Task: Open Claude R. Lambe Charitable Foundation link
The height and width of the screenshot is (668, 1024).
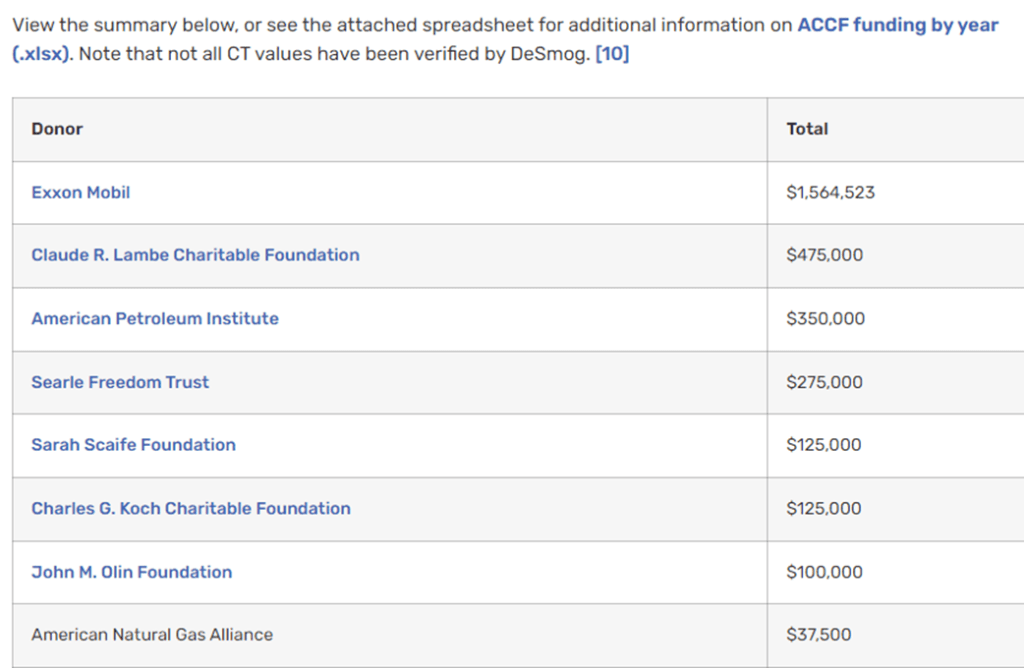Action: (195, 255)
